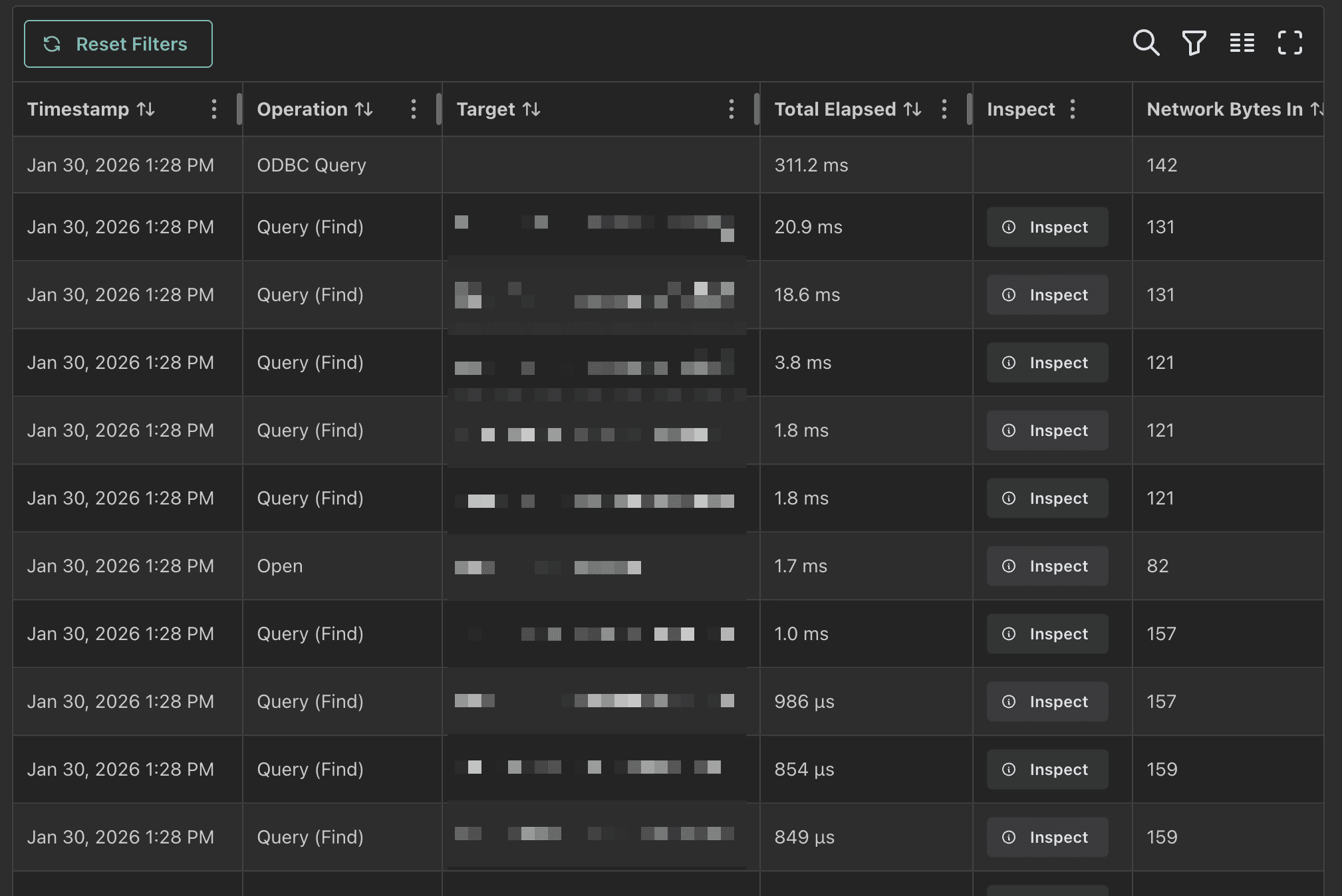The height and width of the screenshot is (896, 1342).
Task: Click the info icon in the first Inspect button
Action: coord(1010,227)
